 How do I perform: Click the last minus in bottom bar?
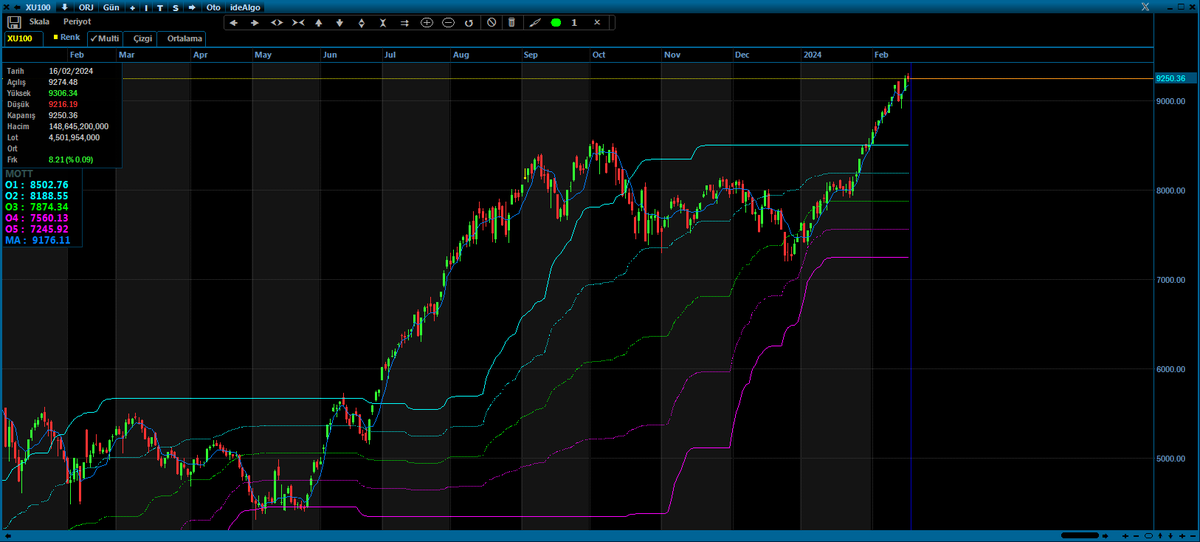point(1193,536)
